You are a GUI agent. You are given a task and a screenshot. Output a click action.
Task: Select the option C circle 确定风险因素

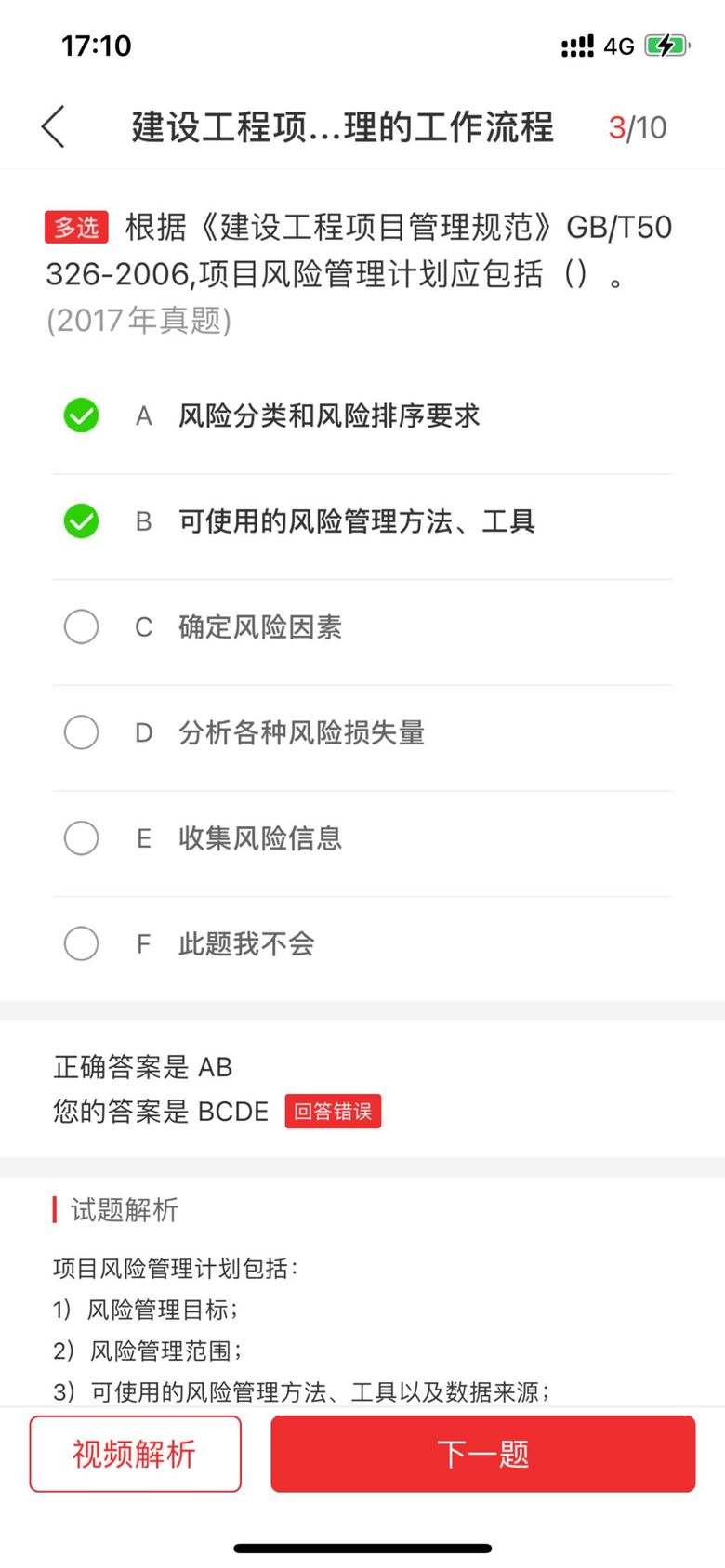pos(81,626)
